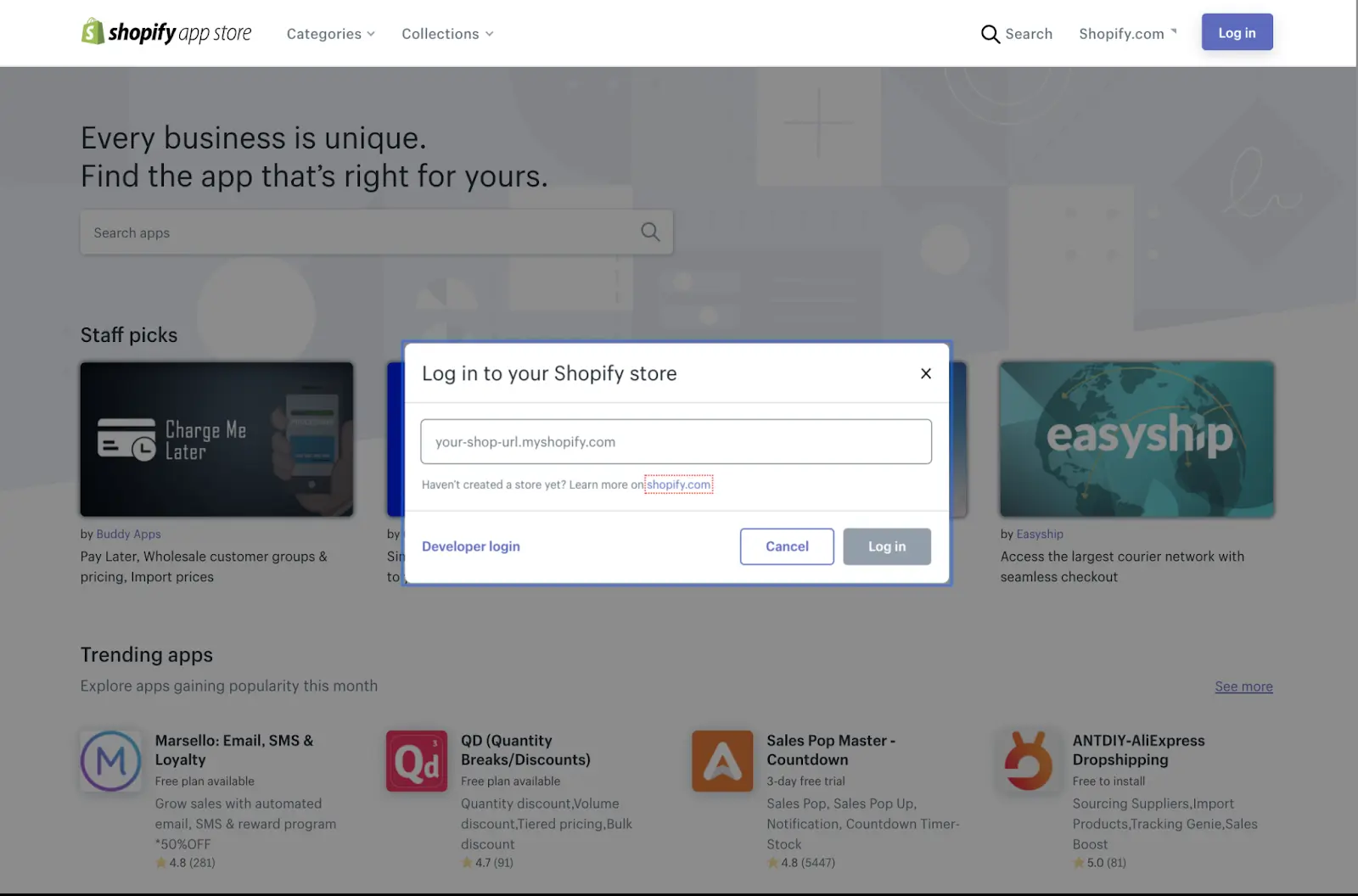Click the ANTDIY 5.0 (81) rating
This screenshot has height=896, width=1358.
(1099, 863)
